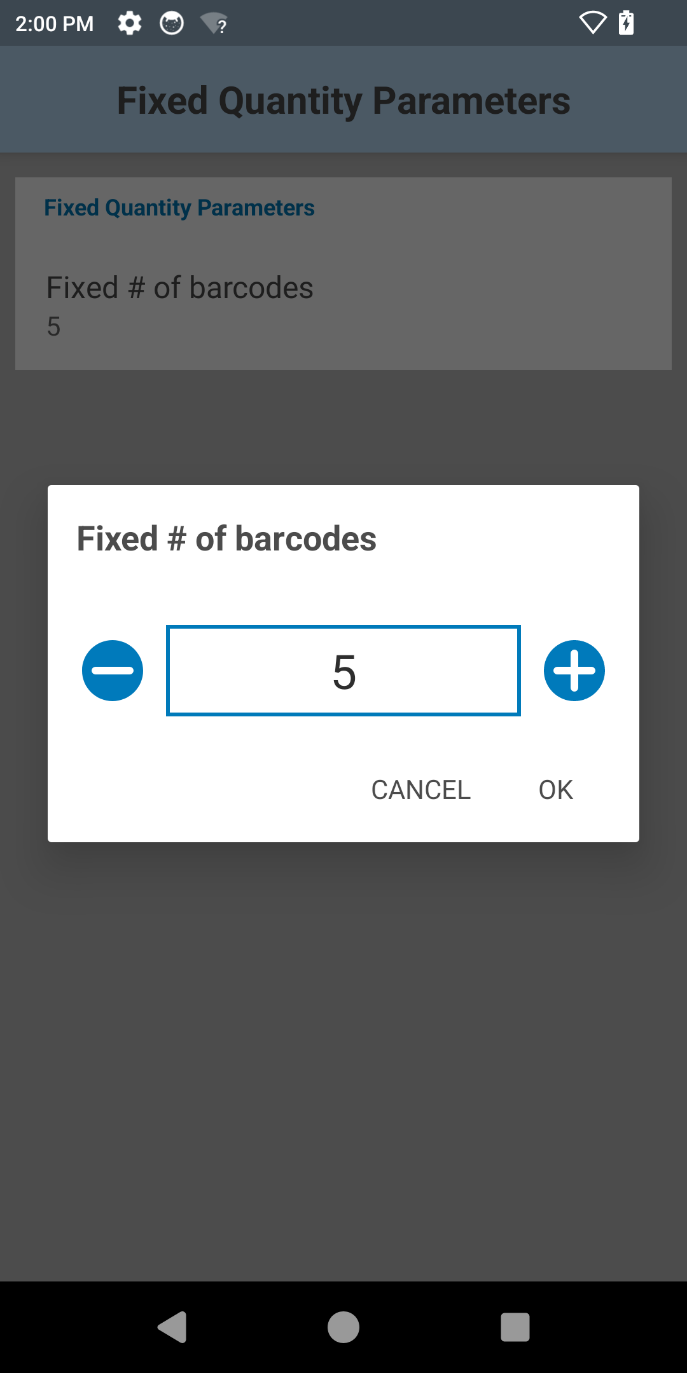The image size is (687, 1373).
Task: Tap the settings gear status icon
Action: coord(129,23)
